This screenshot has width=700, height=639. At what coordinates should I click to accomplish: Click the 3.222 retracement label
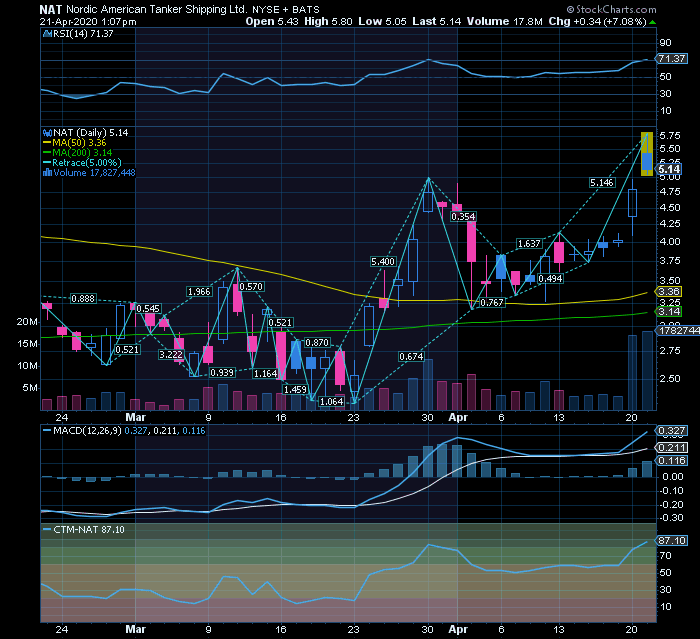coord(171,355)
